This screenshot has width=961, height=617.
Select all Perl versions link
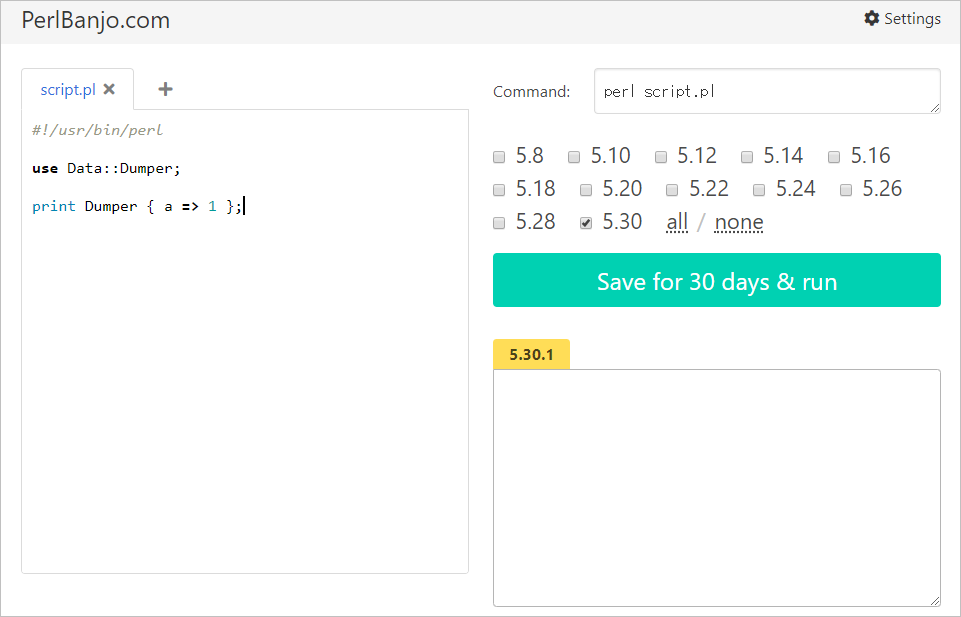pos(677,222)
